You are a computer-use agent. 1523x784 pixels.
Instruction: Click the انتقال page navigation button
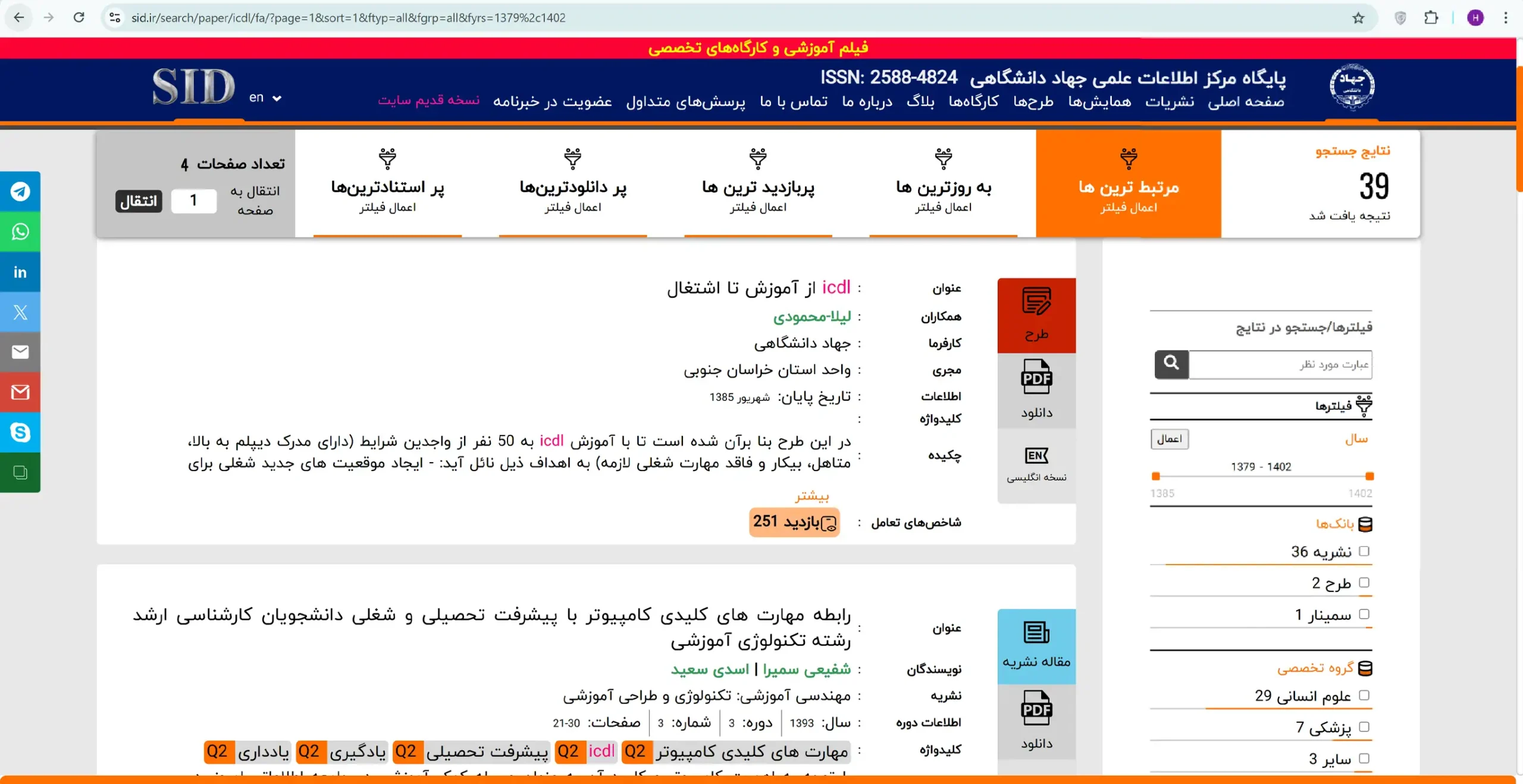[x=137, y=201]
